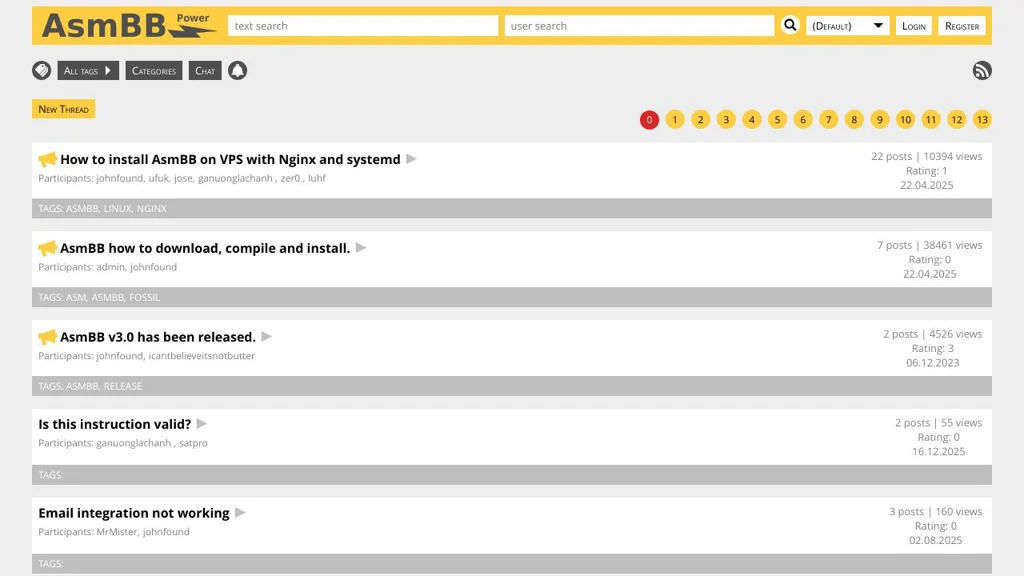Open the (Default) skin dropdown
The width and height of the screenshot is (1024, 576).
coord(848,26)
